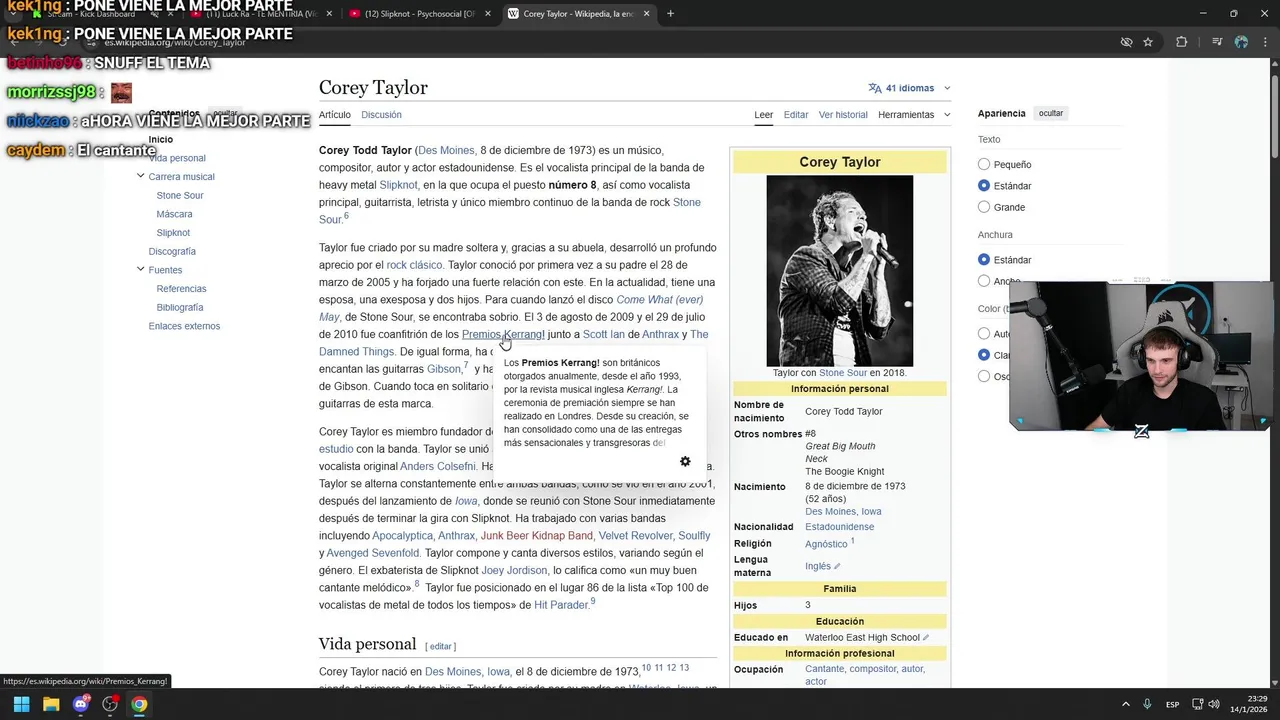Viewport: 1280px width, 720px height.
Task: Click the eye-slash icon in address bar
Action: [x=1126, y=42]
